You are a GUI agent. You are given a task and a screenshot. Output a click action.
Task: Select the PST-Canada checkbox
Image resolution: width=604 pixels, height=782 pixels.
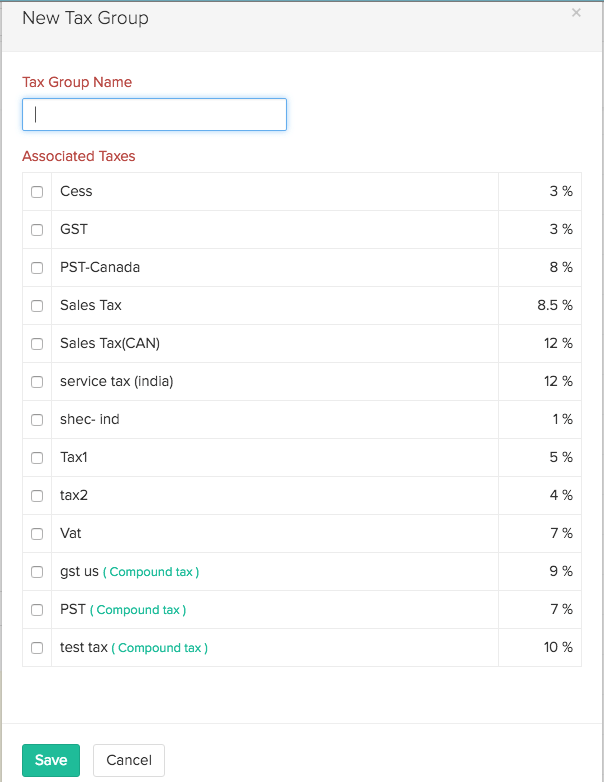tap(37, 268)
